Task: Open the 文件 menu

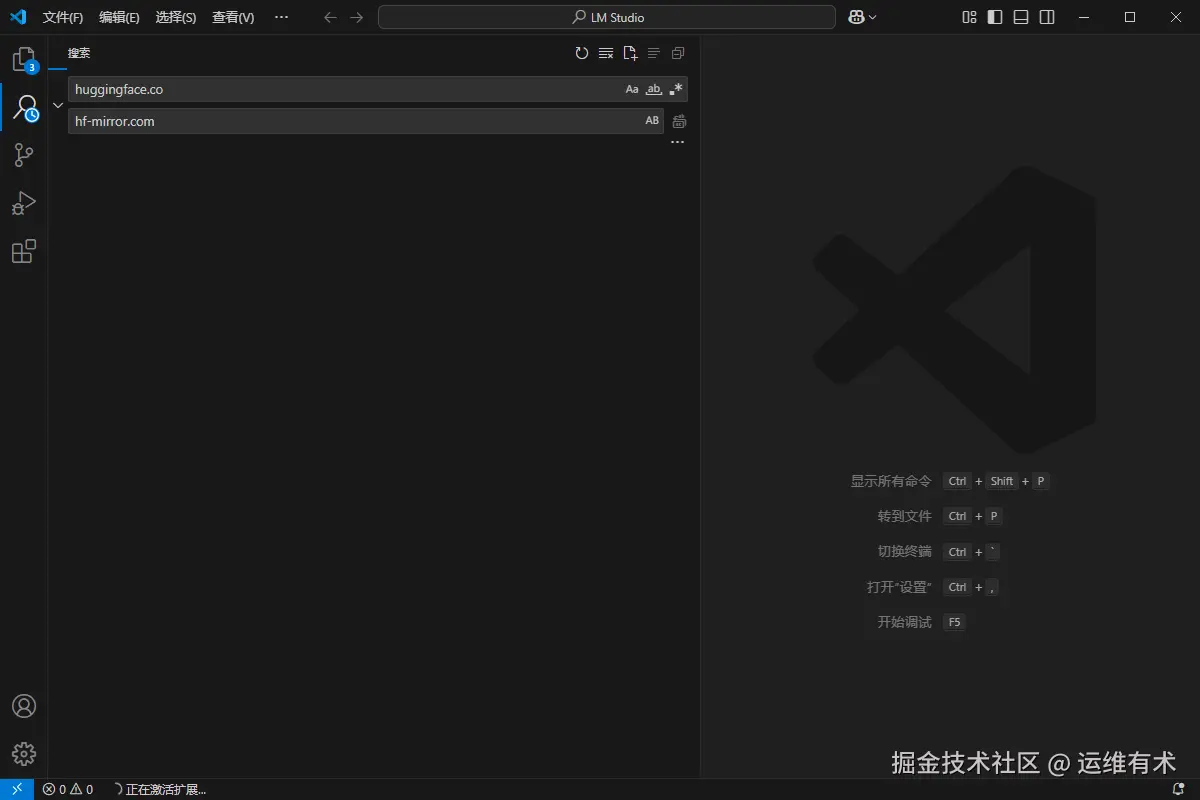Action: coord(62,17)
